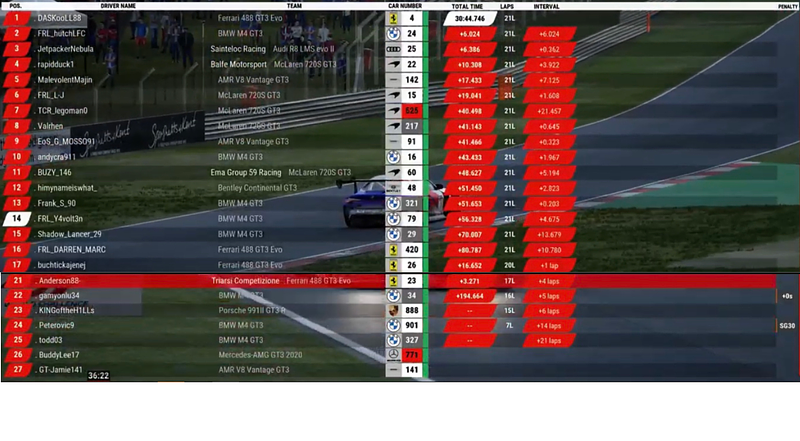Click the McLaren logo in BUZY_146's row
The width and height of the screenshot is (800, 441).
click(393, 173)
